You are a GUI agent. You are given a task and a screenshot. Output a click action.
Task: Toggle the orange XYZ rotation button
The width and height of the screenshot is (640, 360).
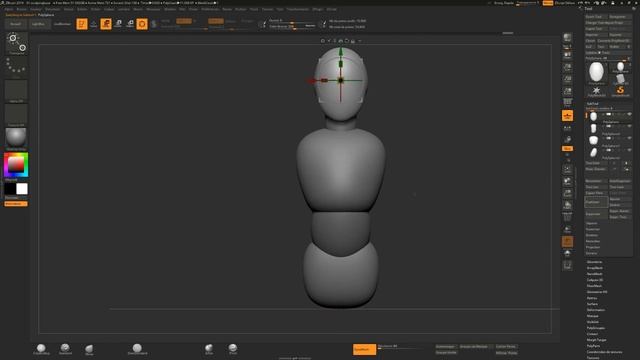(567, 149)
